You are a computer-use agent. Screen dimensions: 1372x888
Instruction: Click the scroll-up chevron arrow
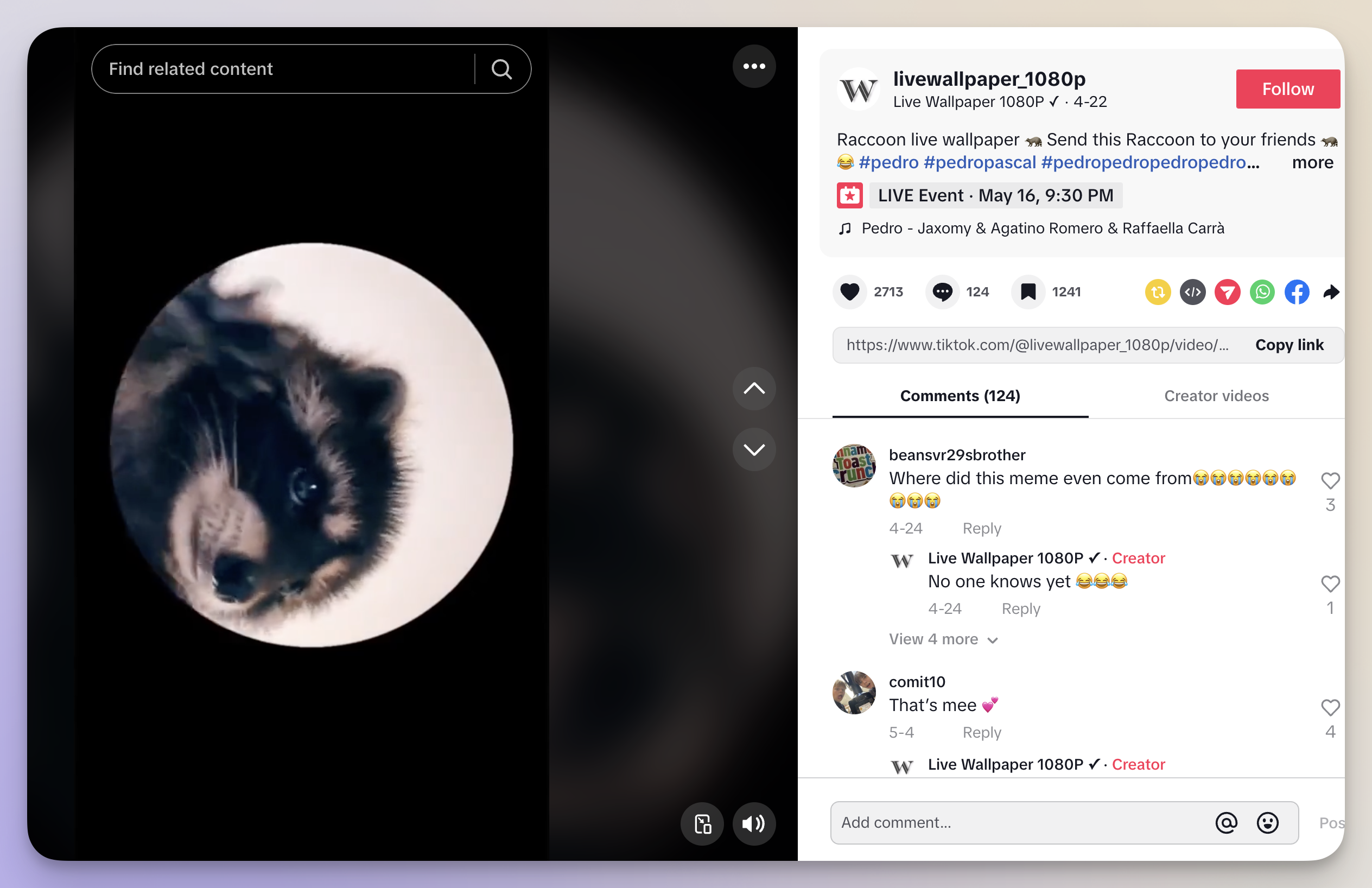pos(754,389)
